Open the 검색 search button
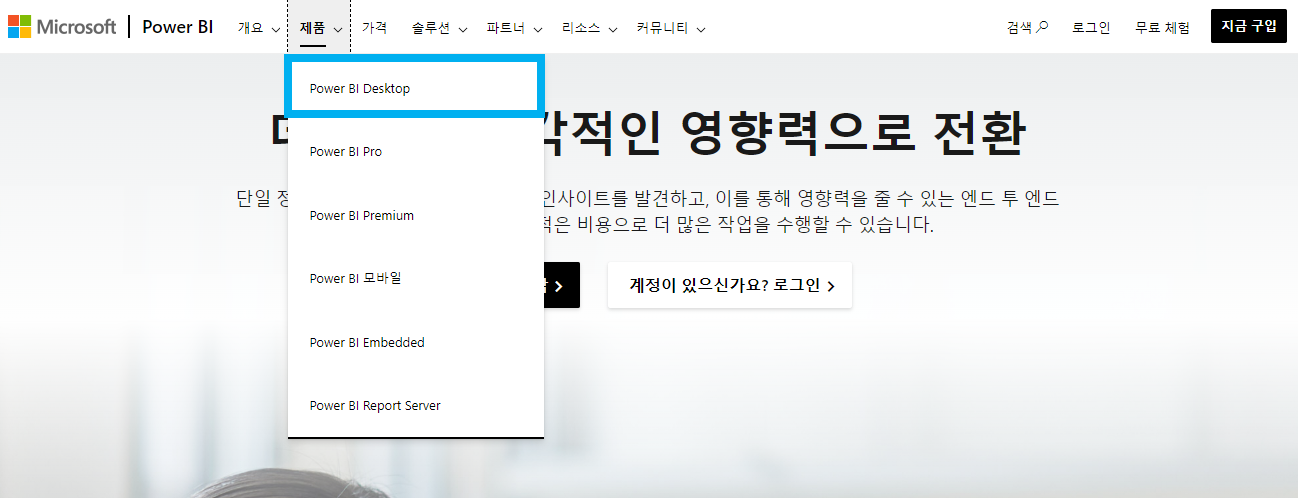 pyautogui.click(x=1027, y=27)
